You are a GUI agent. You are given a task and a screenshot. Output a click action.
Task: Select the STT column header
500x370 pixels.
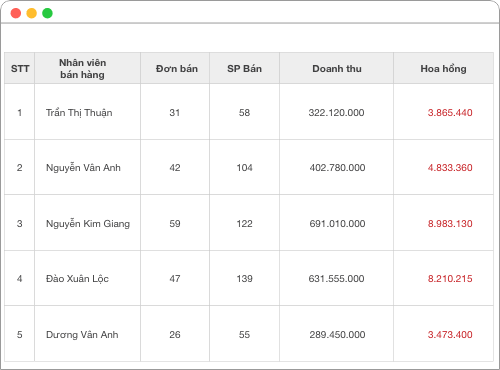[20, 68]
